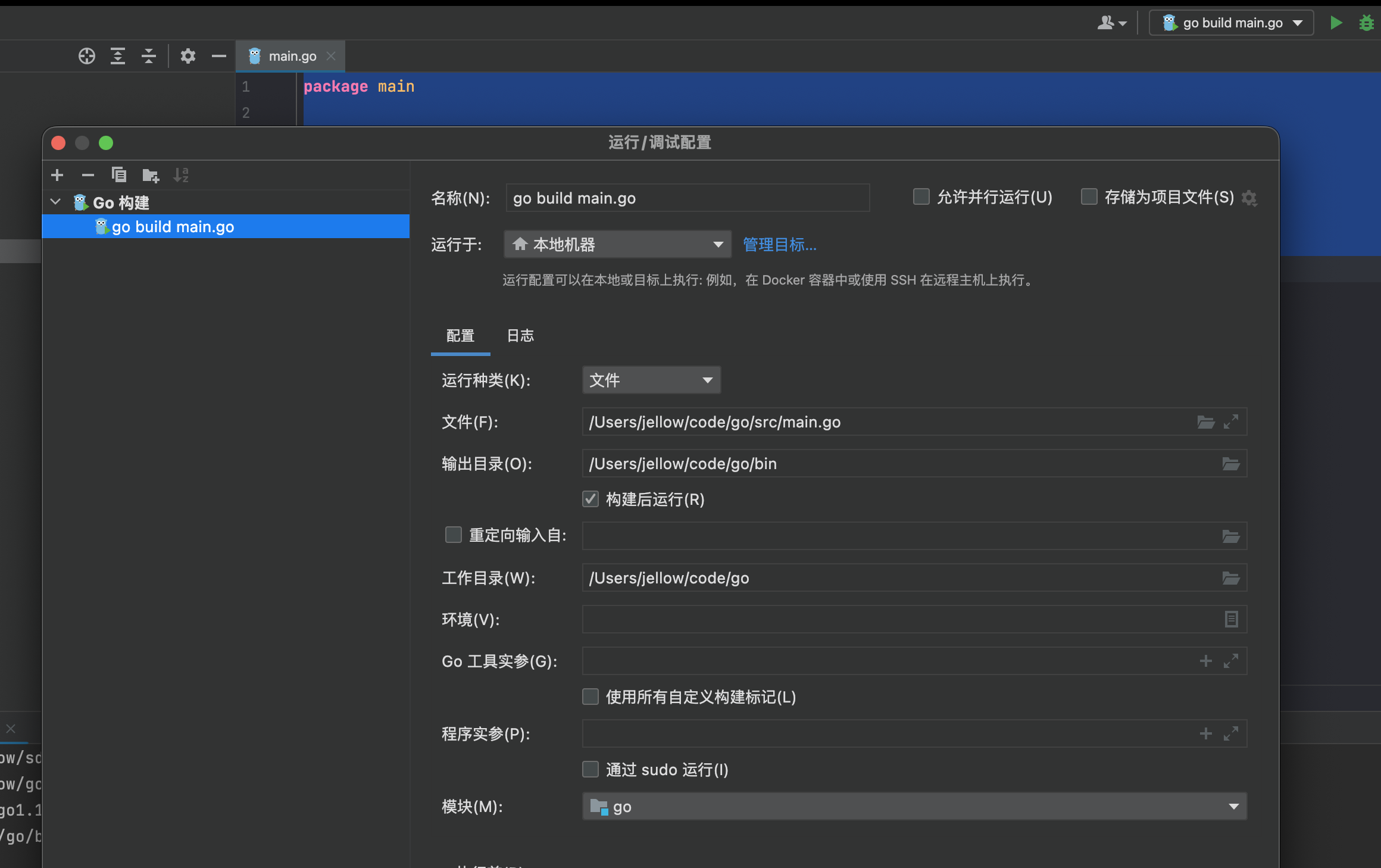Remove the selected configuration with minus icon
Screen dimensions: 1381x868
(88, 175)
